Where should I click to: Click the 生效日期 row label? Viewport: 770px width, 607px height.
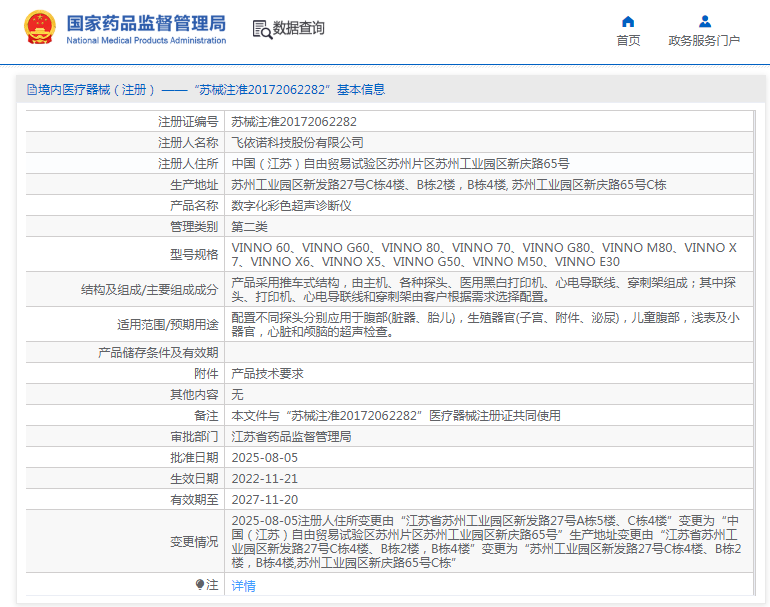tap(194, 479)
